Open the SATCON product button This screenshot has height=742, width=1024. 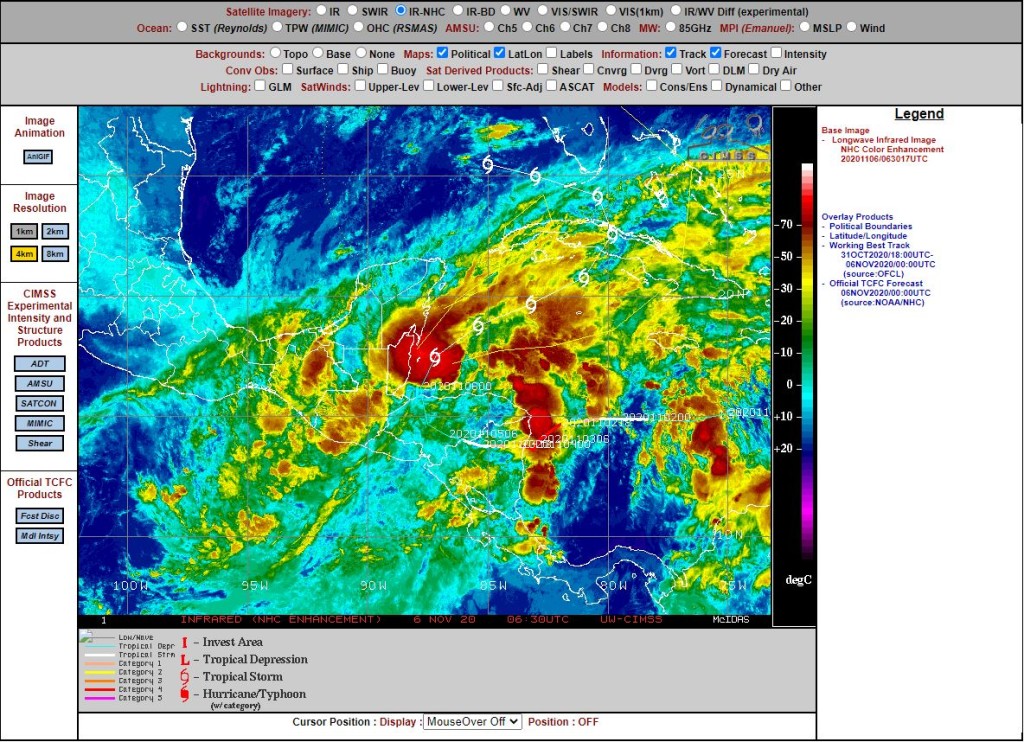pos(40,404)
